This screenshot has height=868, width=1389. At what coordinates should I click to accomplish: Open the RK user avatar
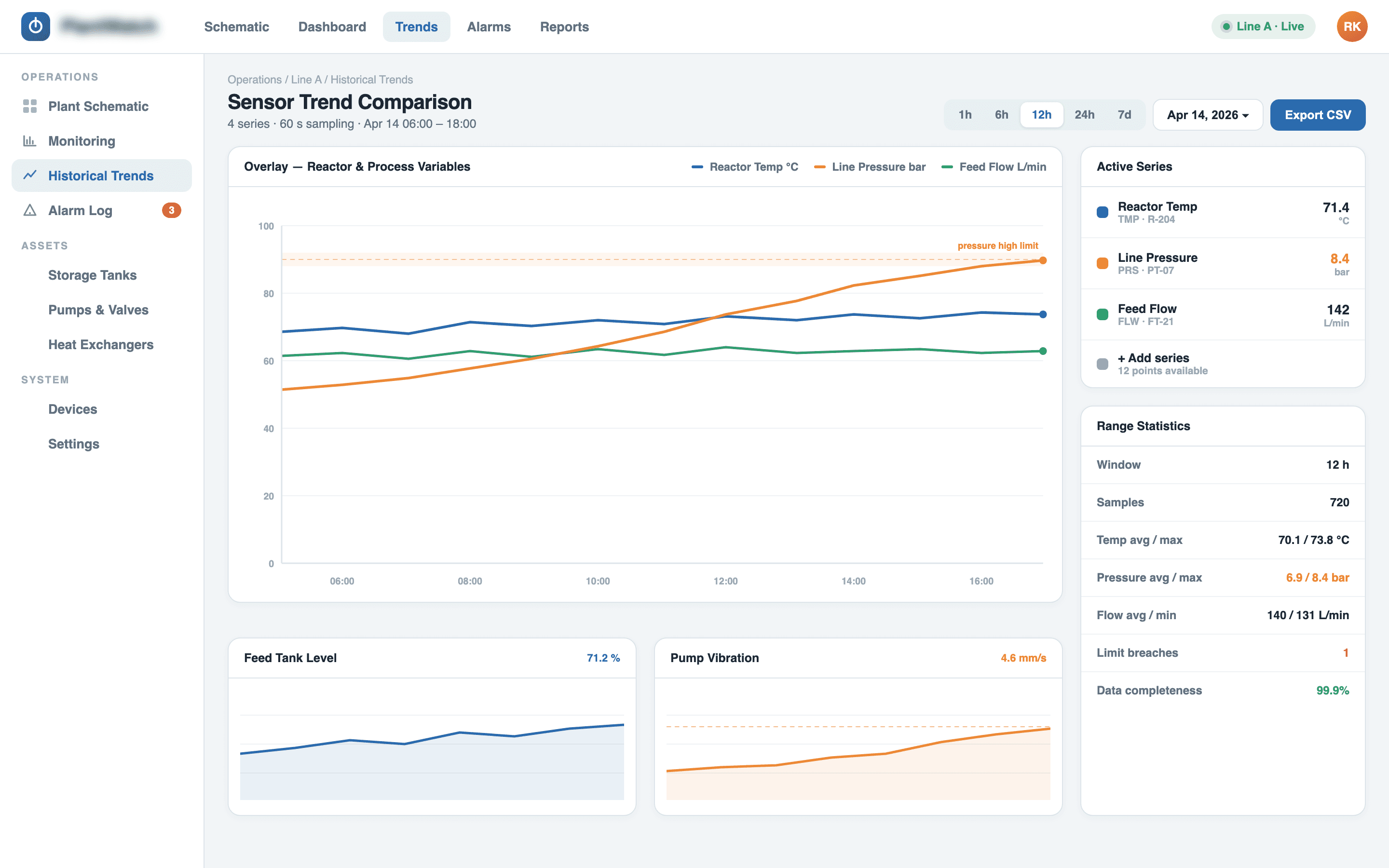pos(1352,27)
